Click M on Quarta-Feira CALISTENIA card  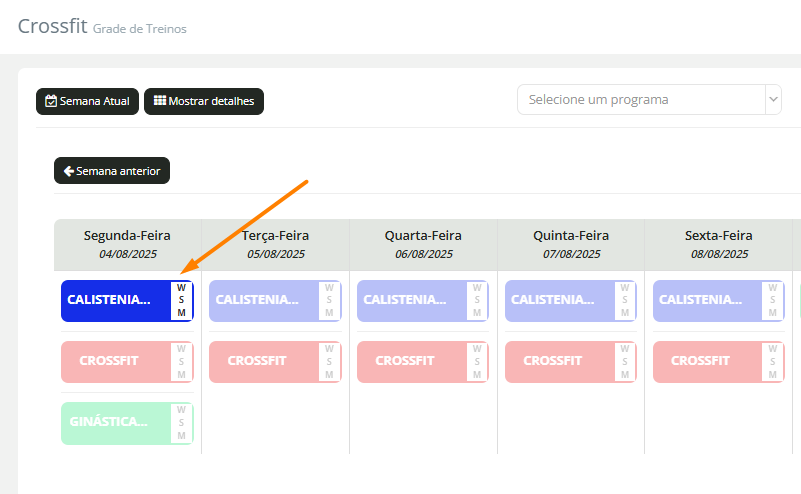click(477, 313)
